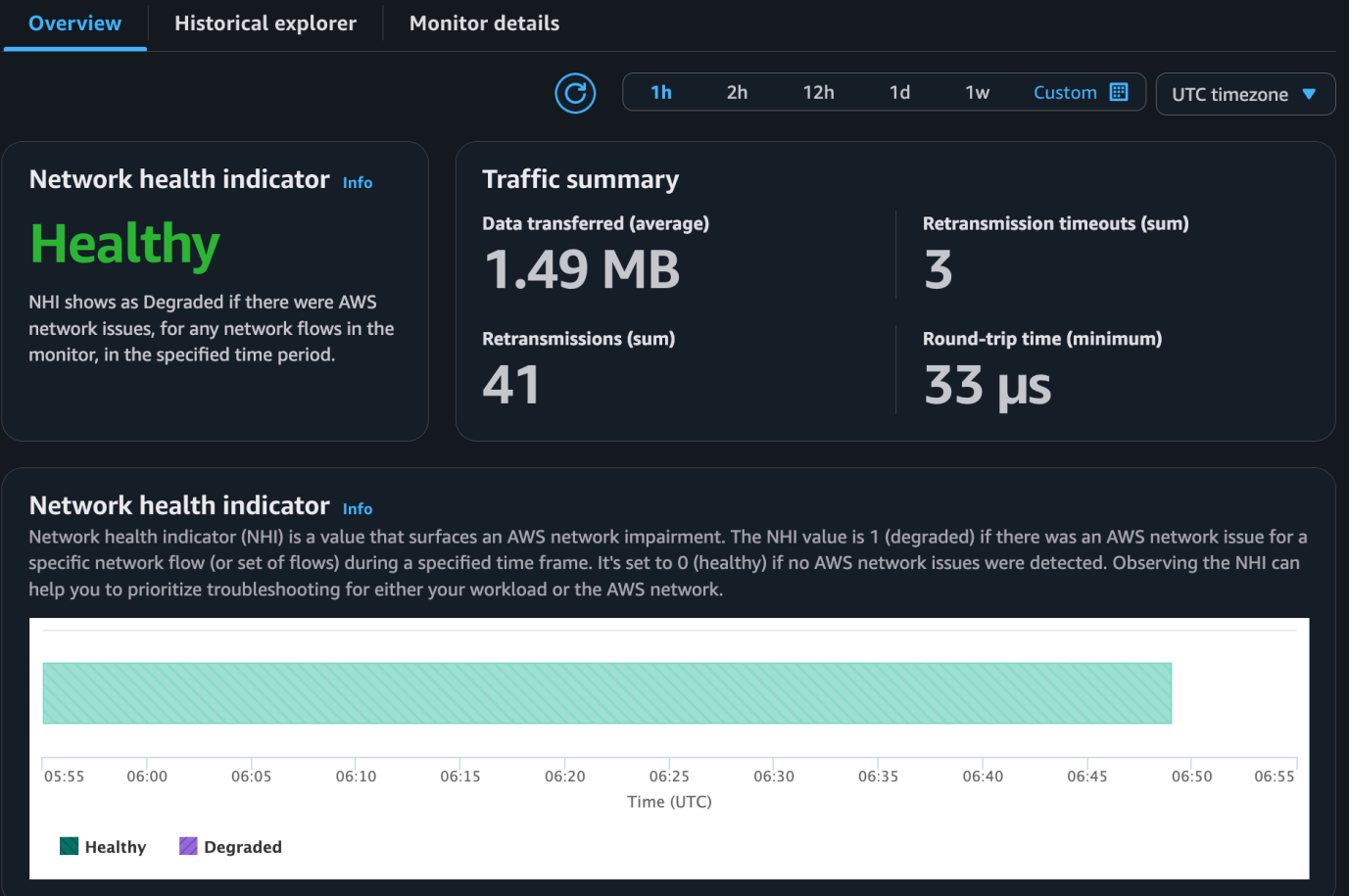Viewport: 1349px width, 896px height.
Task: Switch to 1w time range
Action: (977, 93)
